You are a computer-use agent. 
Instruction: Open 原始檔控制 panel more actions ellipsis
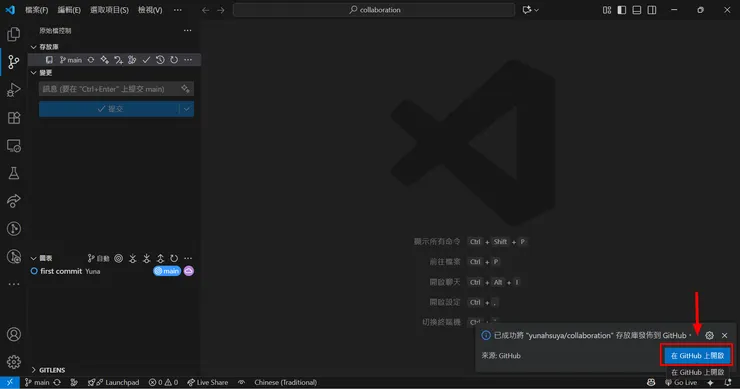(x=187, y=31)
